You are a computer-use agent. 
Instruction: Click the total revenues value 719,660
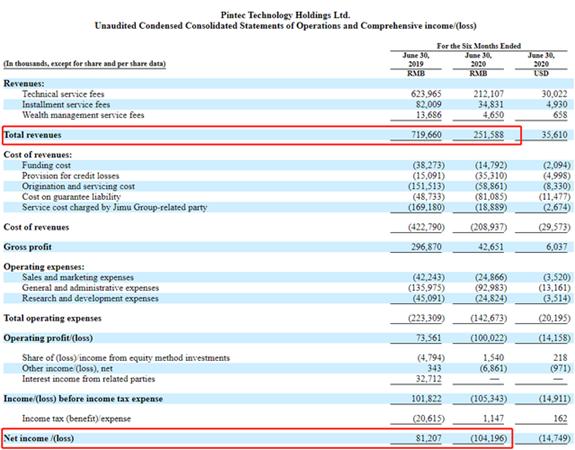(x=426, y=135)
